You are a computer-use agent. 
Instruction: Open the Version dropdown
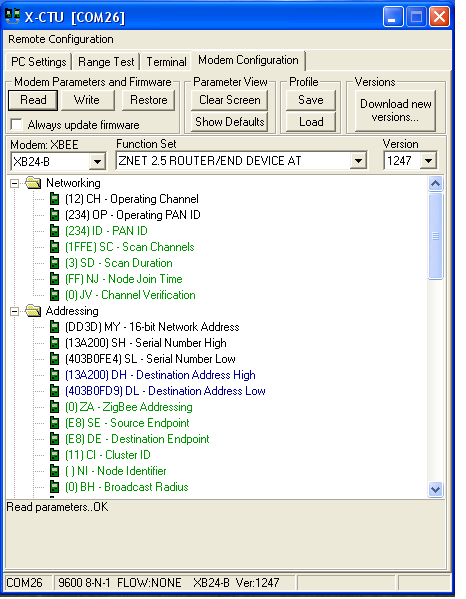click(428, 161)
